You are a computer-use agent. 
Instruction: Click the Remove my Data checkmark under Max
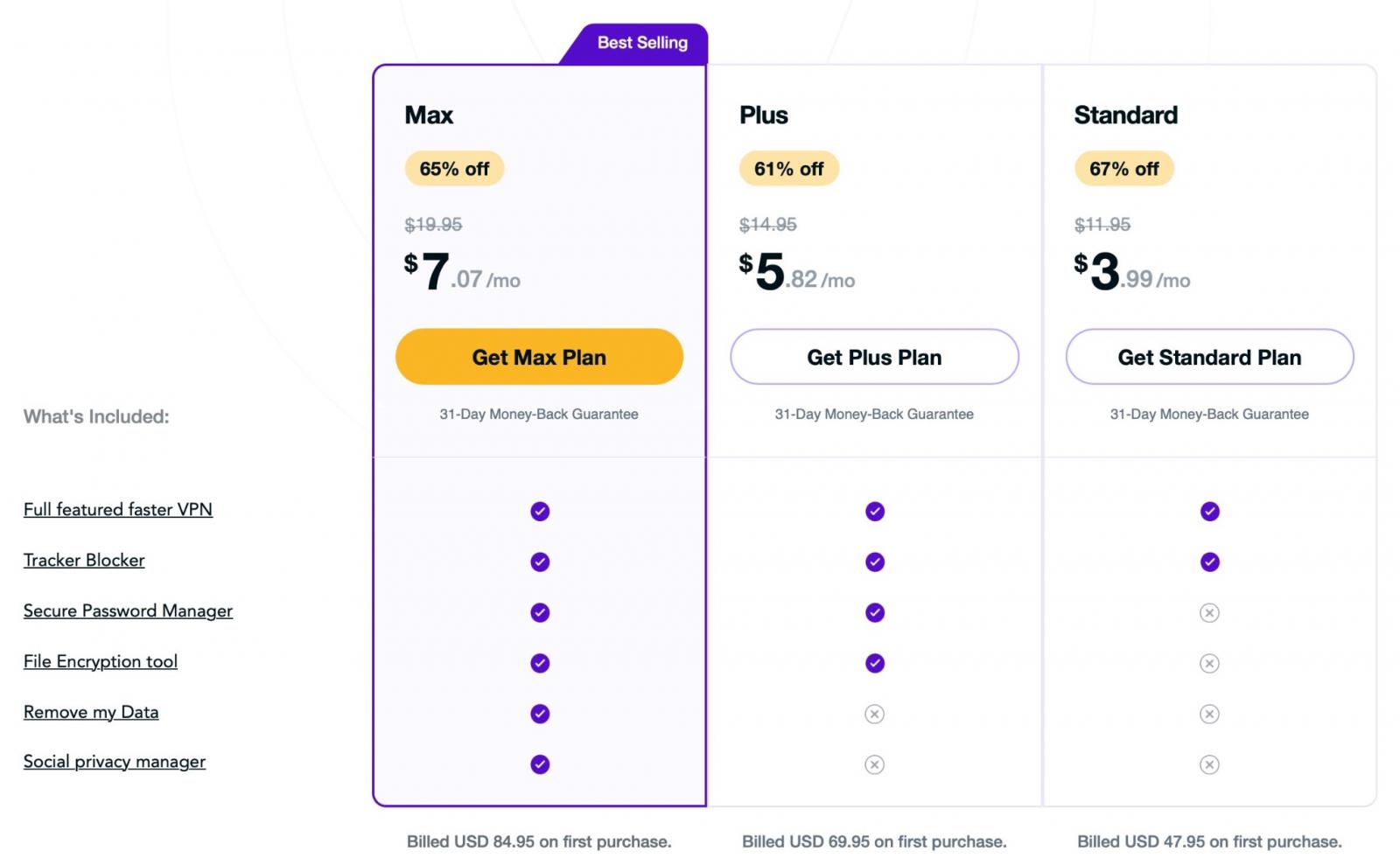[x=539, y=715]
